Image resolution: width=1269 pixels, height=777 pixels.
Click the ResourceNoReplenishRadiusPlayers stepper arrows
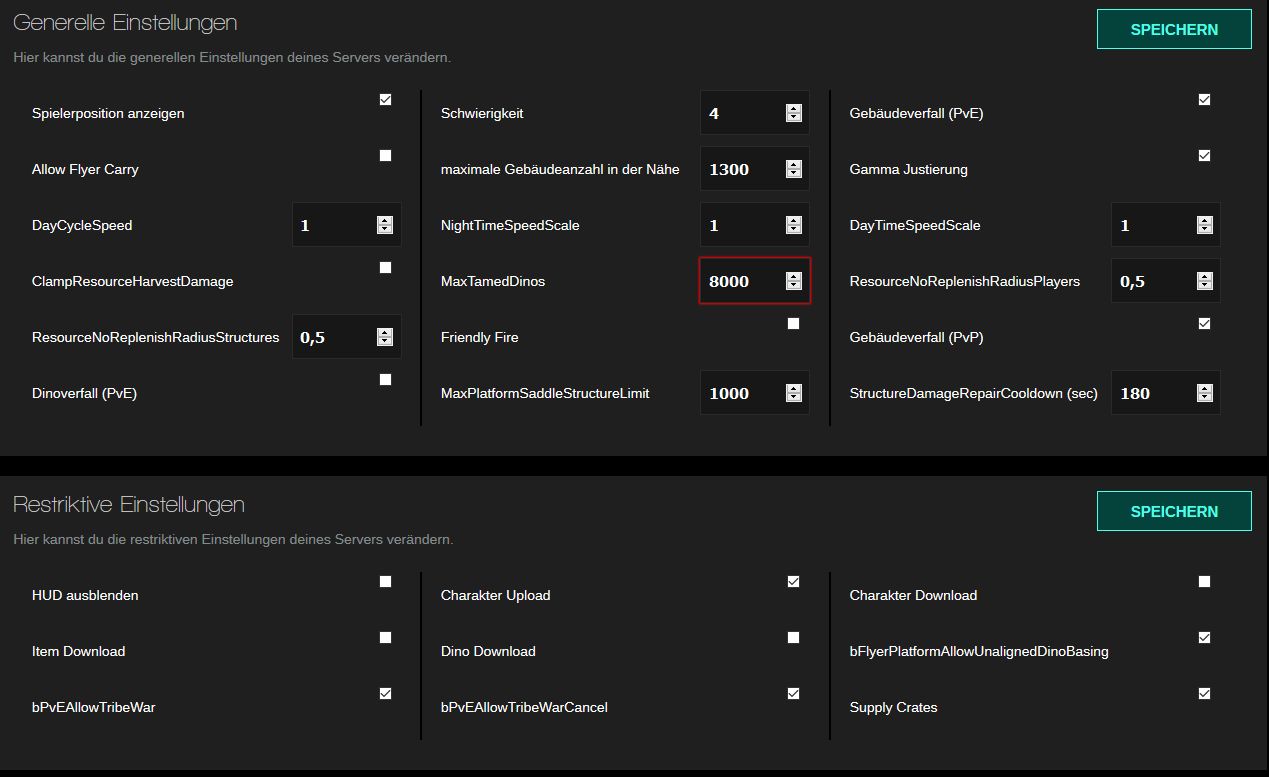tap(1204, 281)
